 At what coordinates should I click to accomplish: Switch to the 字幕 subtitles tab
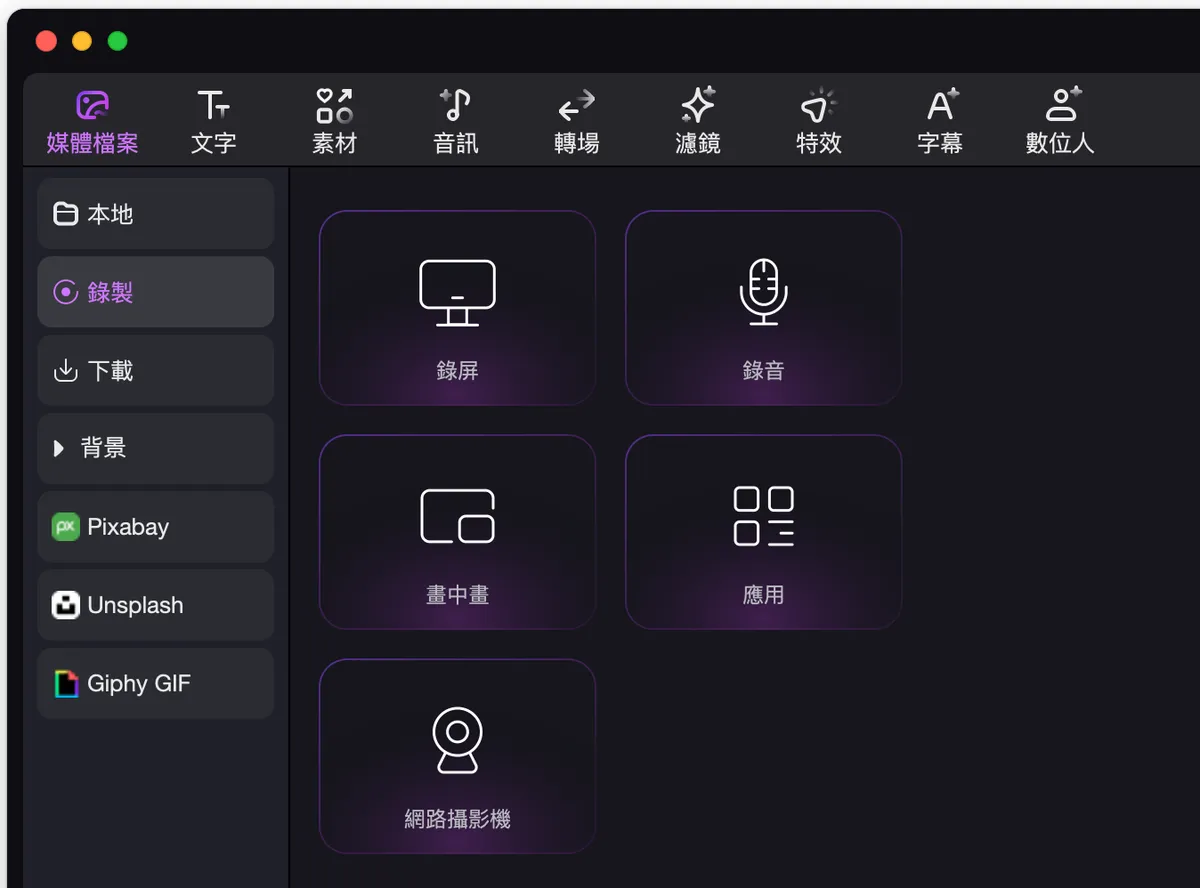click(x=940, y=122)
